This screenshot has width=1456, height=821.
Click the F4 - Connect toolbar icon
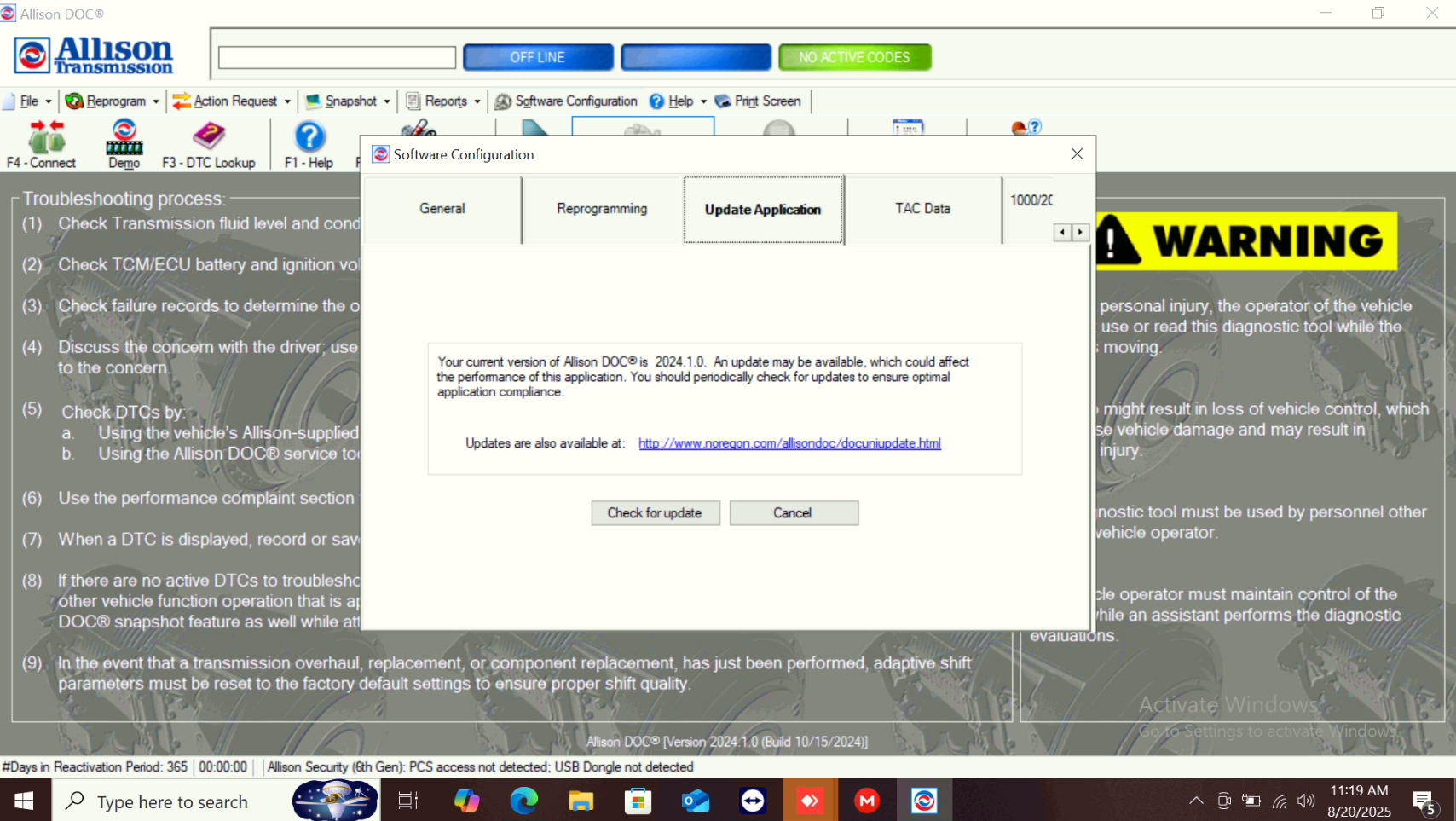click(41, 144)
